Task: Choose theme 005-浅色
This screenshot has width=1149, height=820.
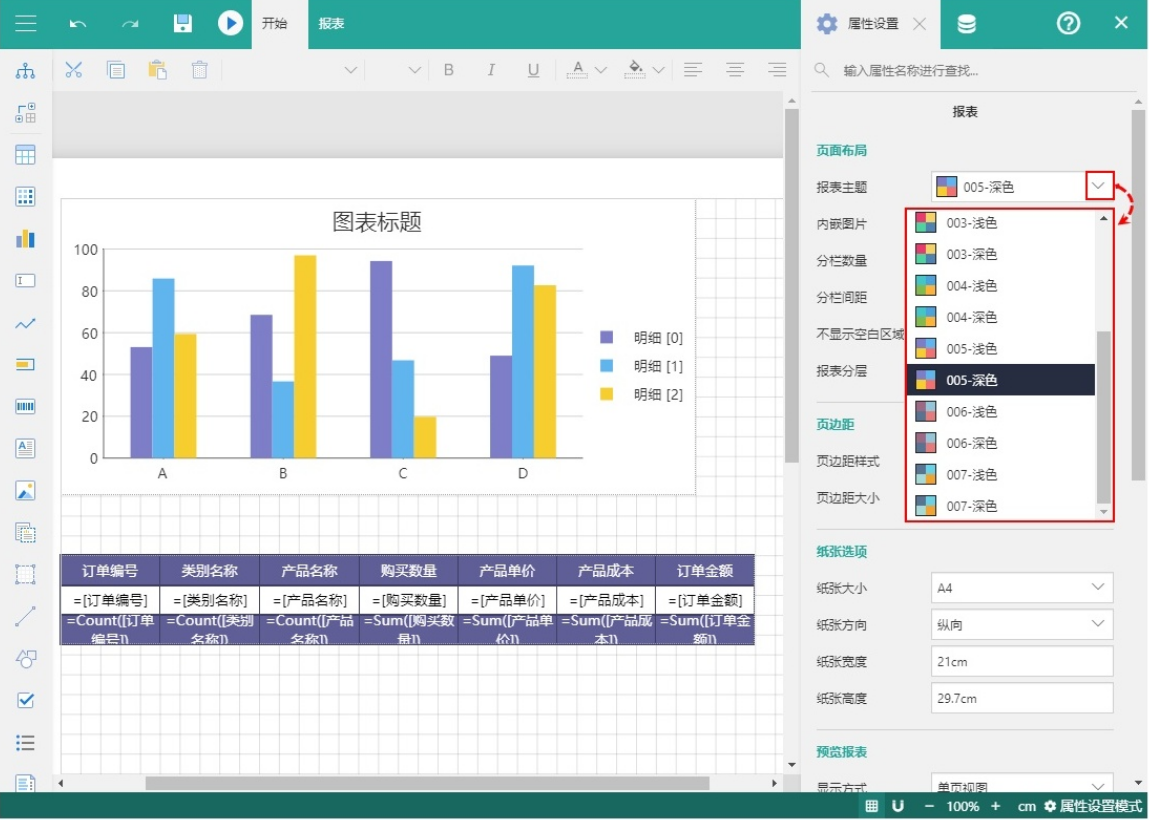Action: [x=1001, y=349]
